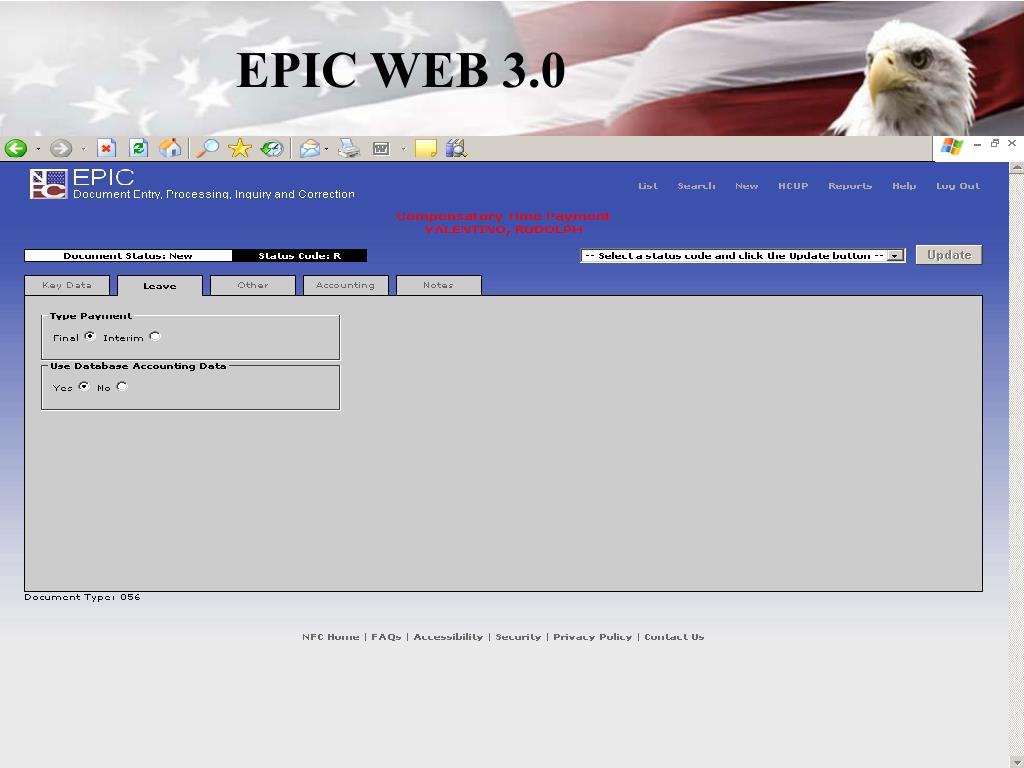Click the Print icon

click(x=349, y=149)
